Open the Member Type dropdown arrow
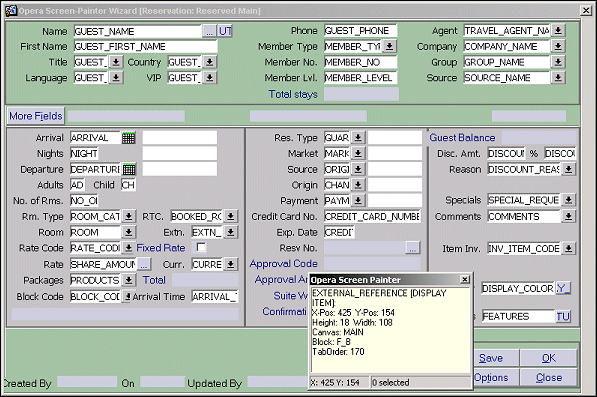Viewport: 597px width, 397px height. click(389, 46)
